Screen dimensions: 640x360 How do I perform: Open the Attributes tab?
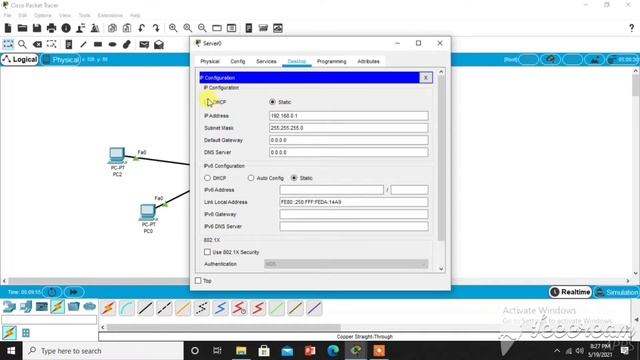click(368, 61)
